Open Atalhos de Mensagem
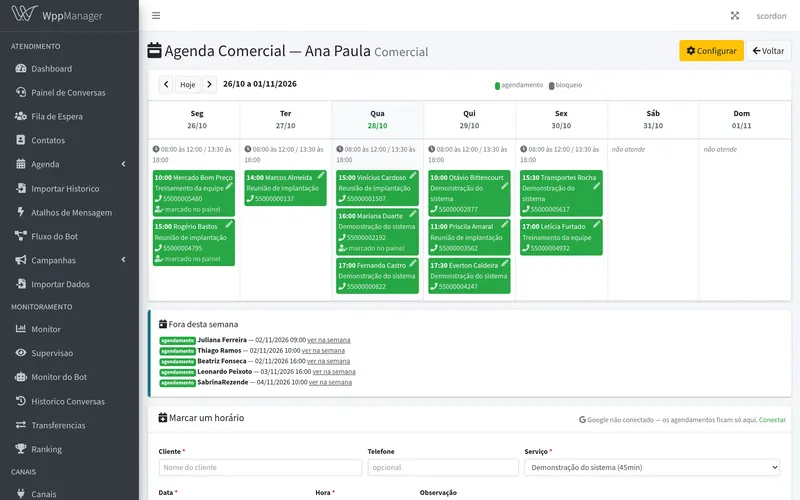 pos(69,212)
